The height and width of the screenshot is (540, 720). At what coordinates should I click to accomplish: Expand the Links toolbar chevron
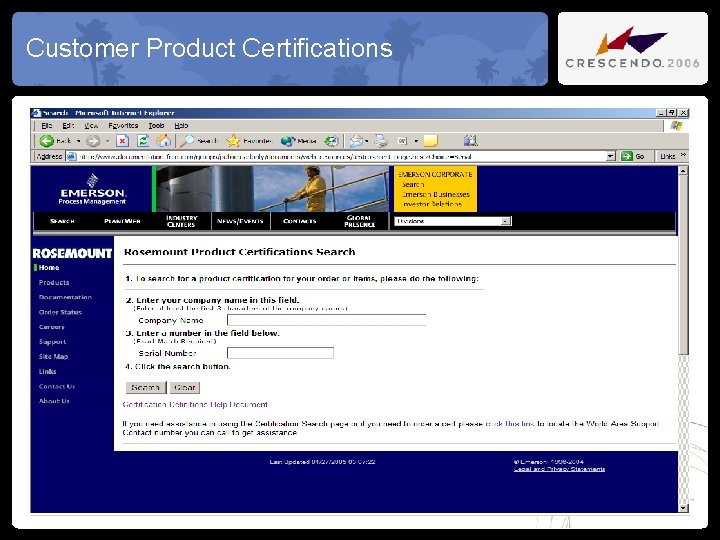click(x=683, y=155)
